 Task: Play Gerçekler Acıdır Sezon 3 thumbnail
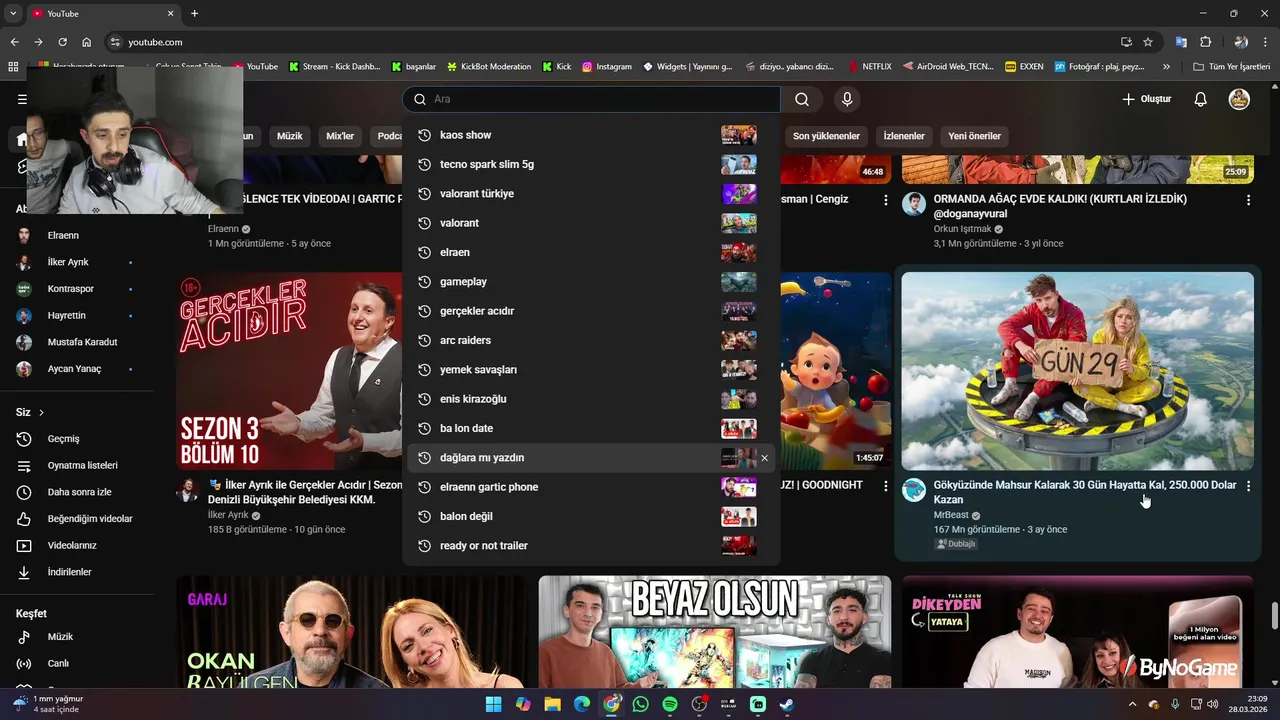[x=290, y=371]
